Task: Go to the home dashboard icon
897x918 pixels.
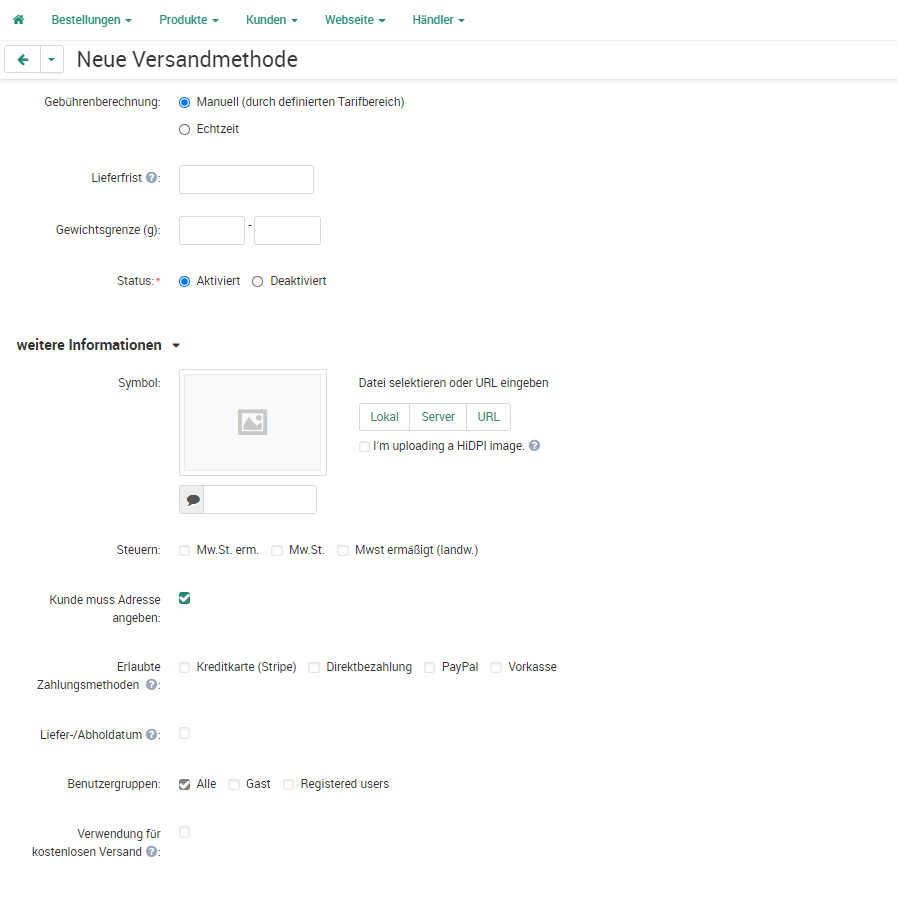Action: (19, 19)
